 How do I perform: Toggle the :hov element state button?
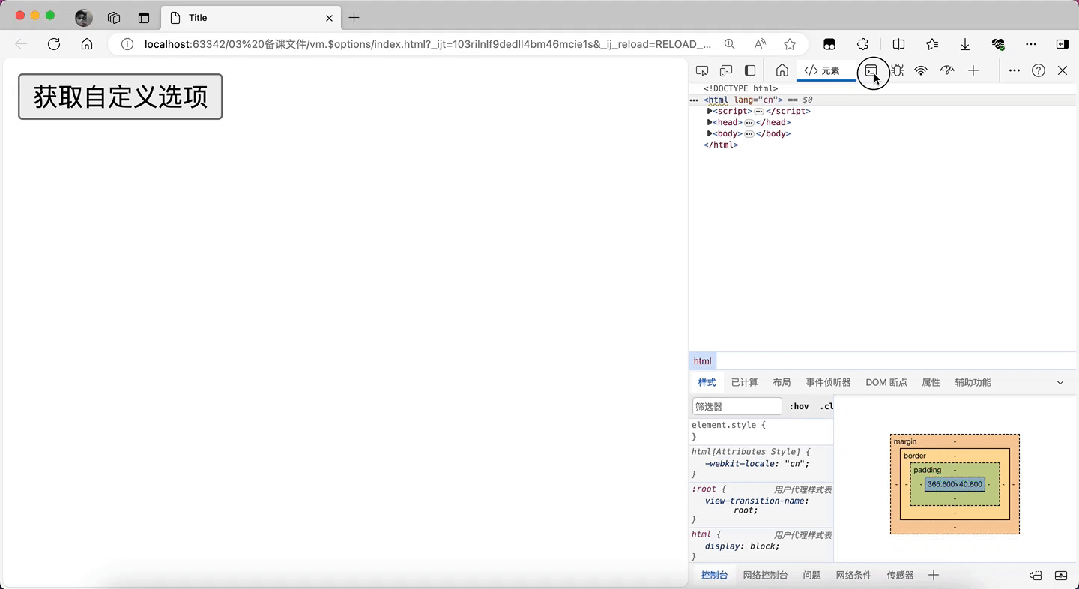tap(799, 407)
